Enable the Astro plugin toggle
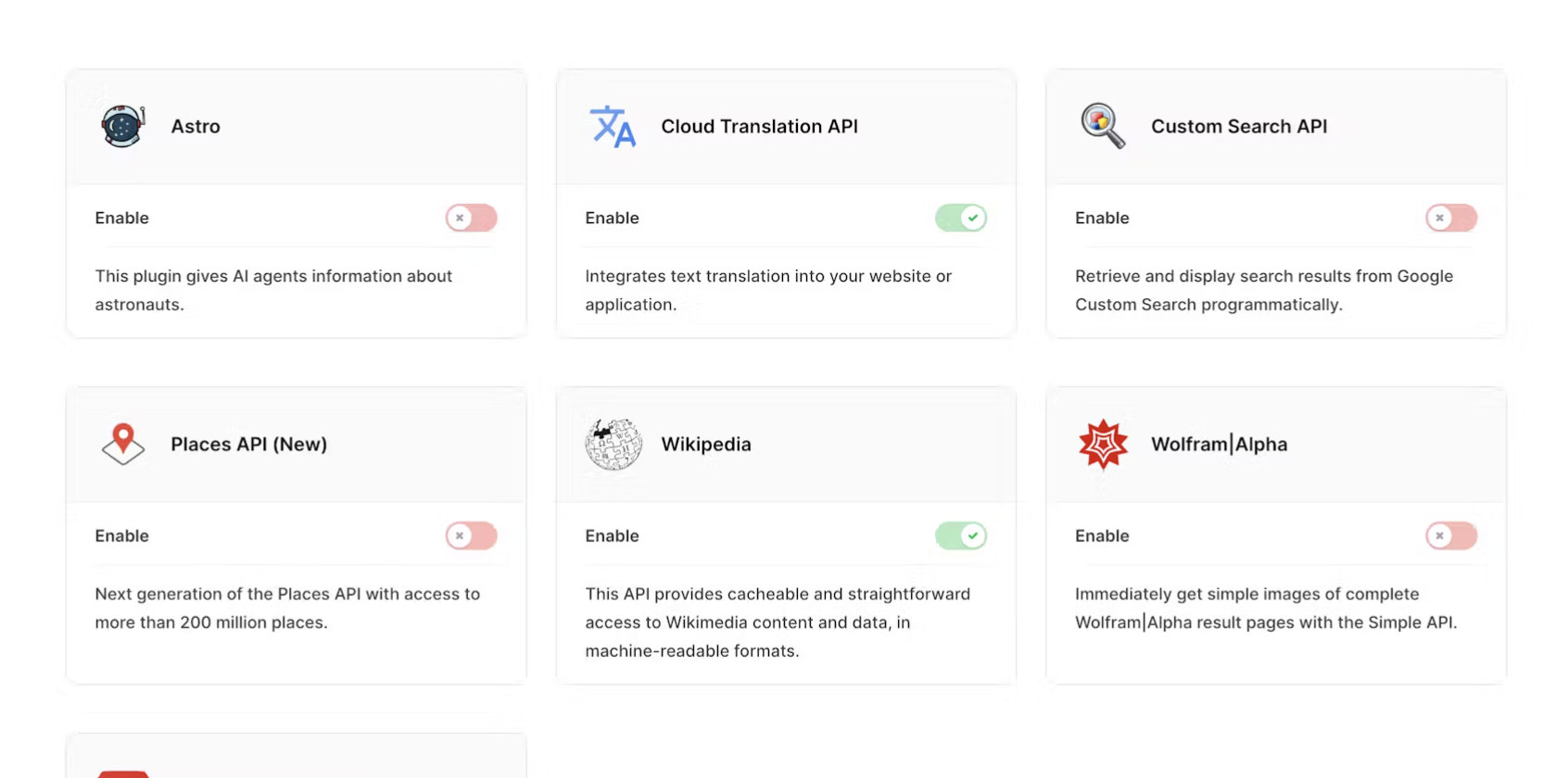 click(472, 218)
